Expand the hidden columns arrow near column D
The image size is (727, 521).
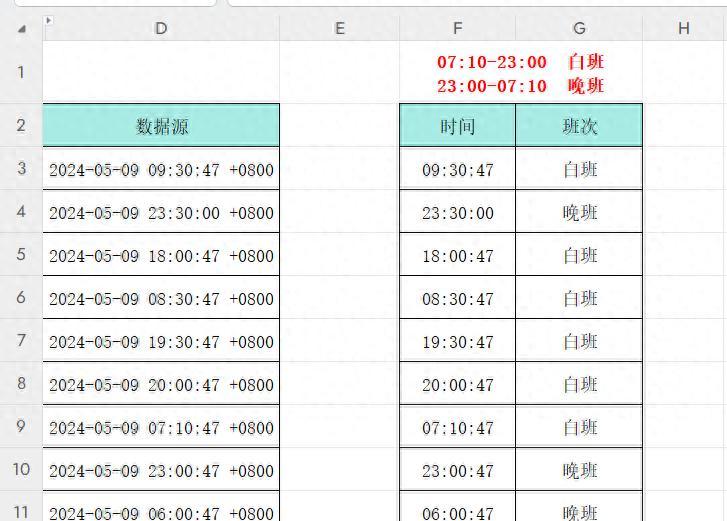pos(48,20)
